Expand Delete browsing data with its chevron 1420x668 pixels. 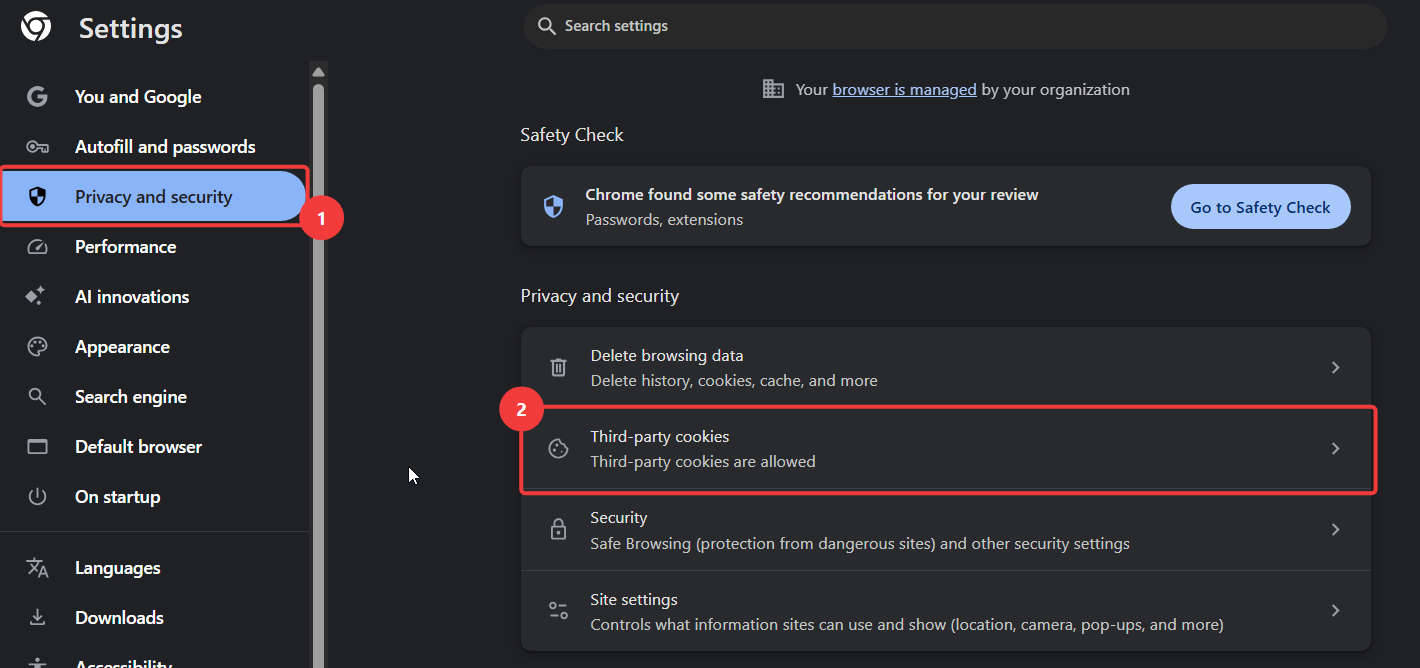click(x=1335, y=368)
